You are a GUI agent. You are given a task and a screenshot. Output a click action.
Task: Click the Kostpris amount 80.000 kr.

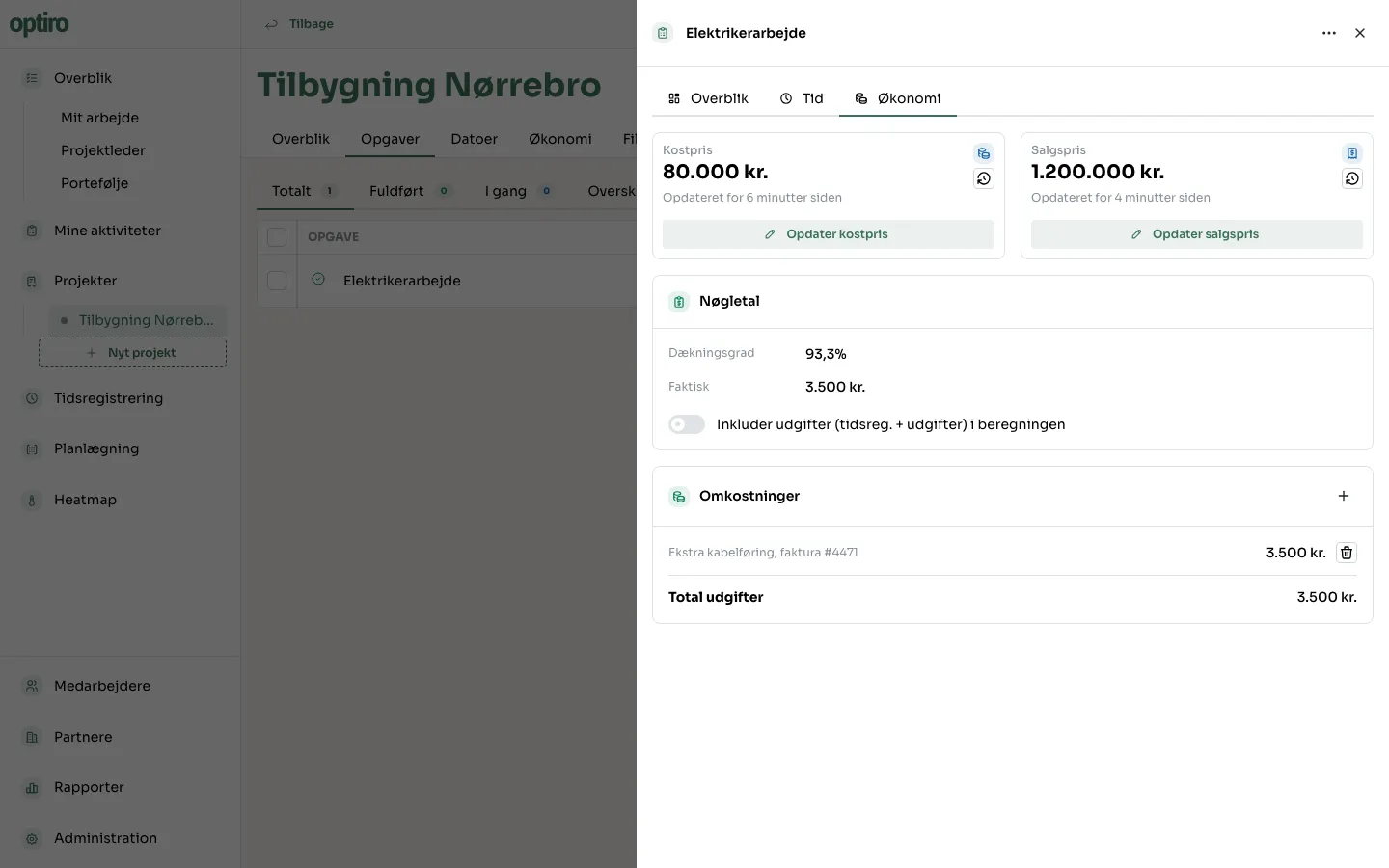tap(716, 172)
